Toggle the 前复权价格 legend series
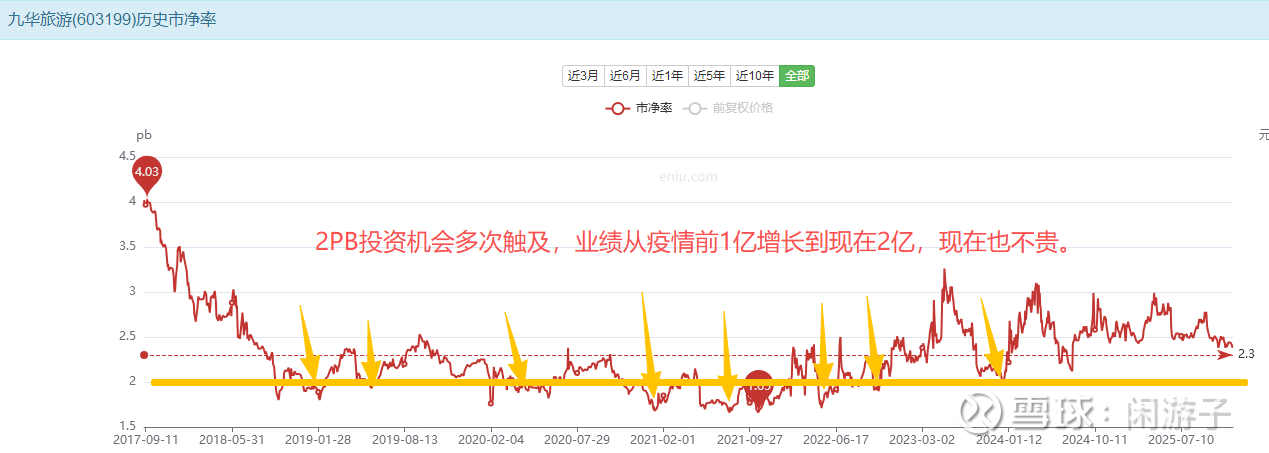Viewport: 1269px width, 453px height. [x=728, y=108]
